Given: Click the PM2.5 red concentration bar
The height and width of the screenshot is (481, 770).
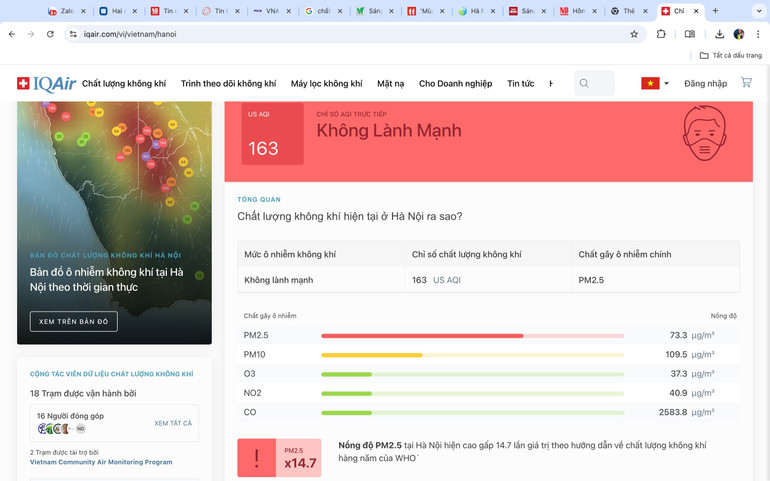Looking at the screenshot, I should [x=421, y=336].
